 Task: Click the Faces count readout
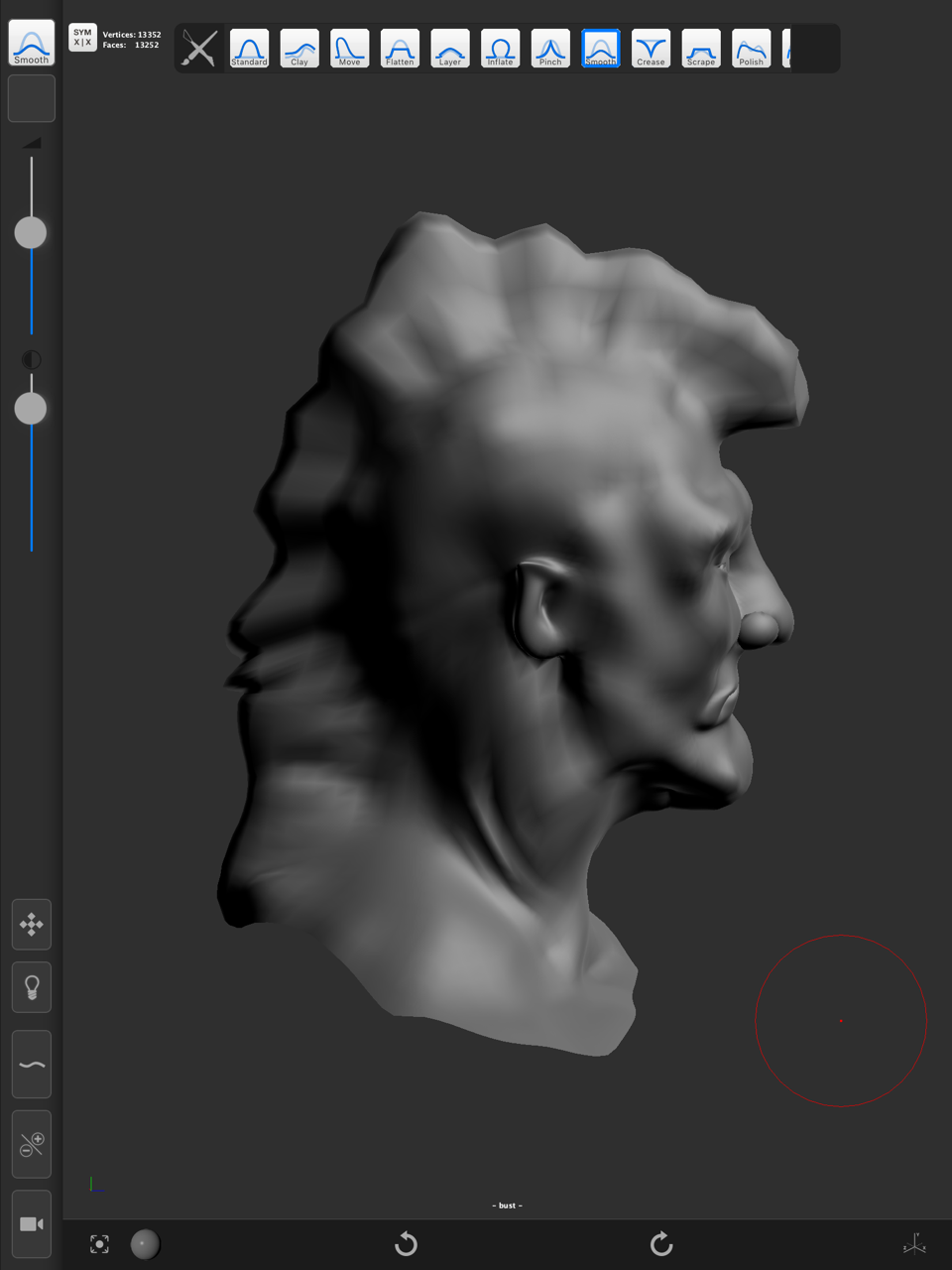131,45
